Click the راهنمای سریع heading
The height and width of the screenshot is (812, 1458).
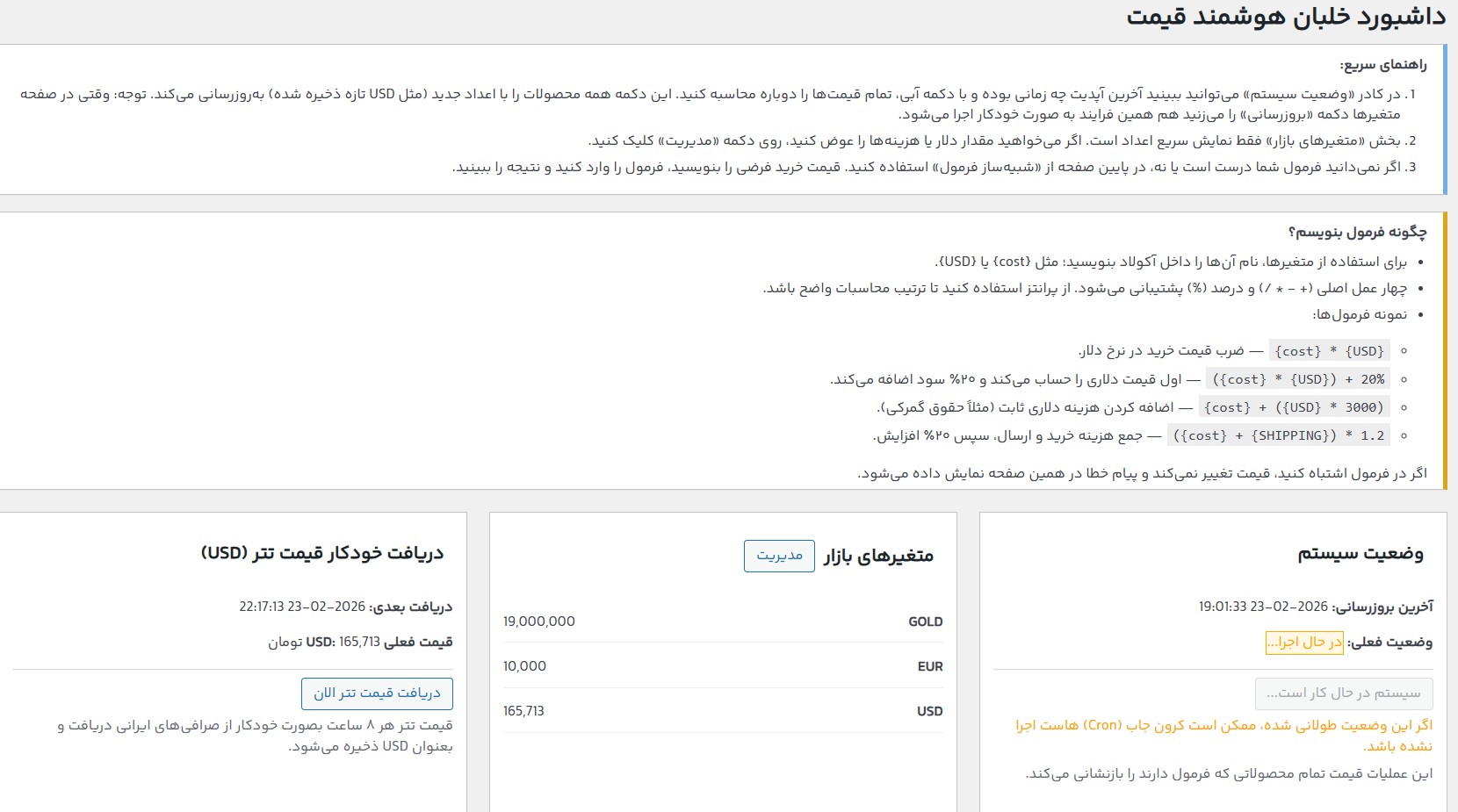pos(1383,65)
